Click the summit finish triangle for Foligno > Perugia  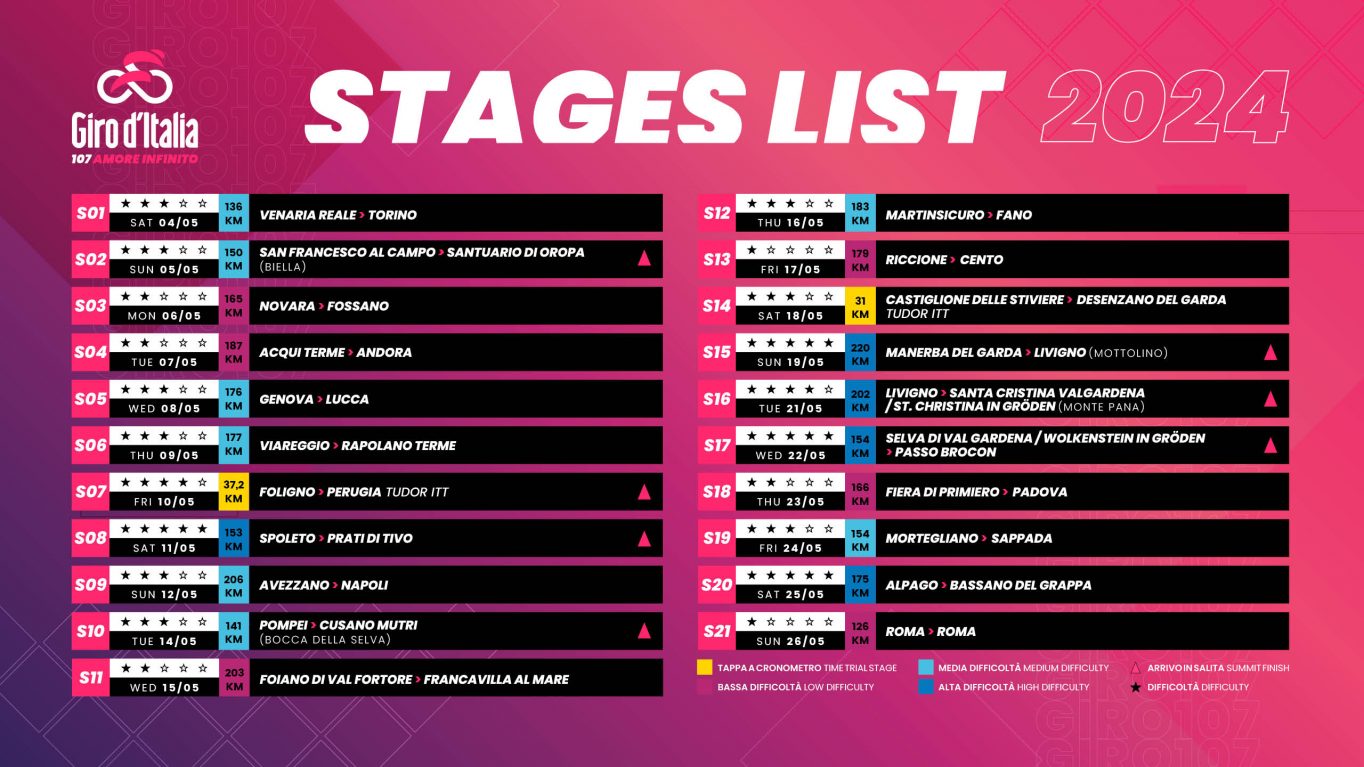(645, 492)
